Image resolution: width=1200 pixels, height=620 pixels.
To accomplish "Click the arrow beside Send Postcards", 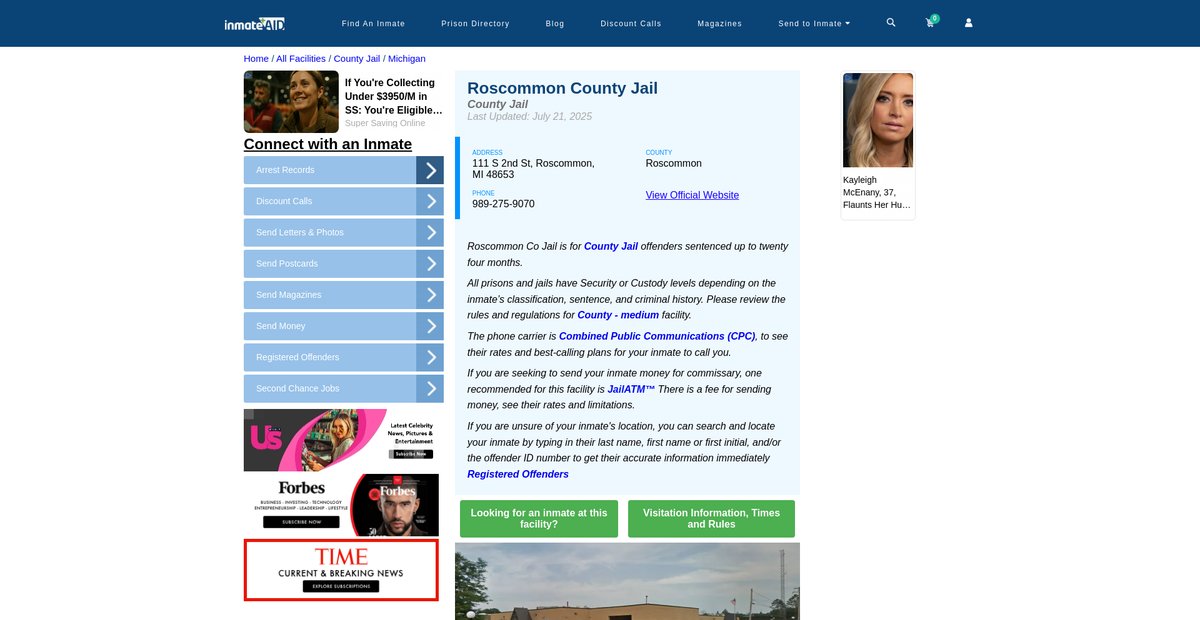I will [430, 264].
